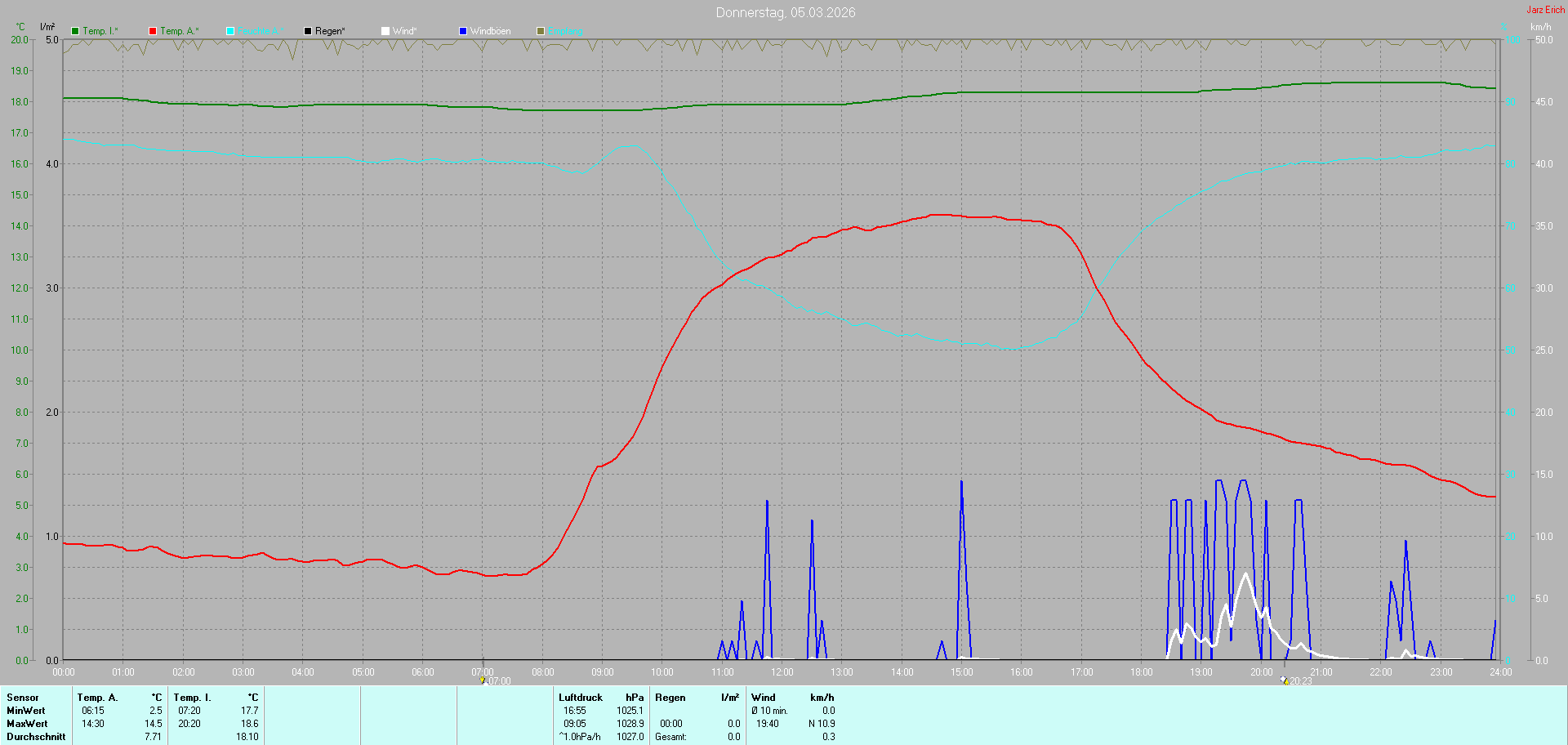1568x745 pixels.
Task: Click the date title Donnerstag, 05.03.2026
Action: [786, 12]
